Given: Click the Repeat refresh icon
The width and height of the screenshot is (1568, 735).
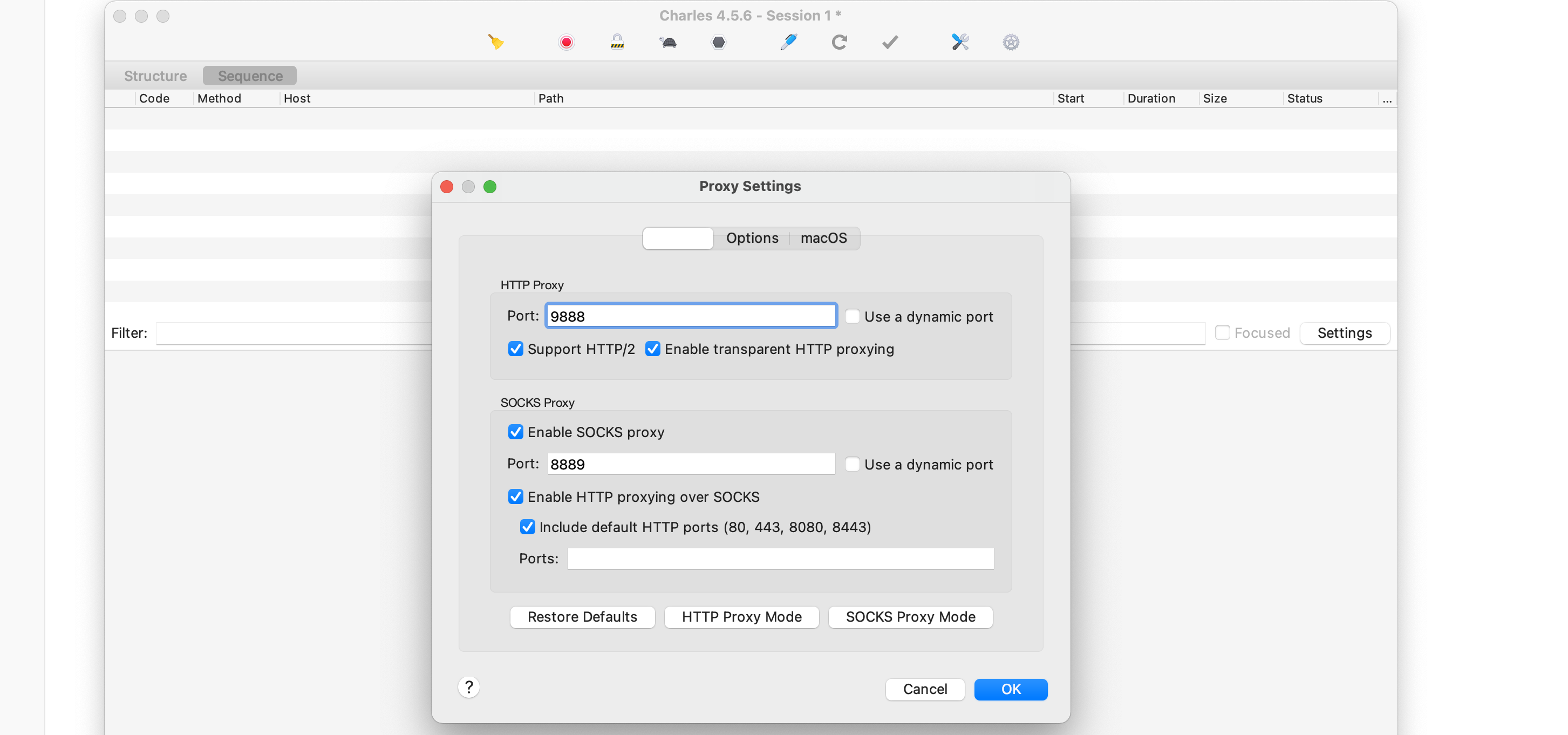Looking at the screenshot, I should [839, 42].
